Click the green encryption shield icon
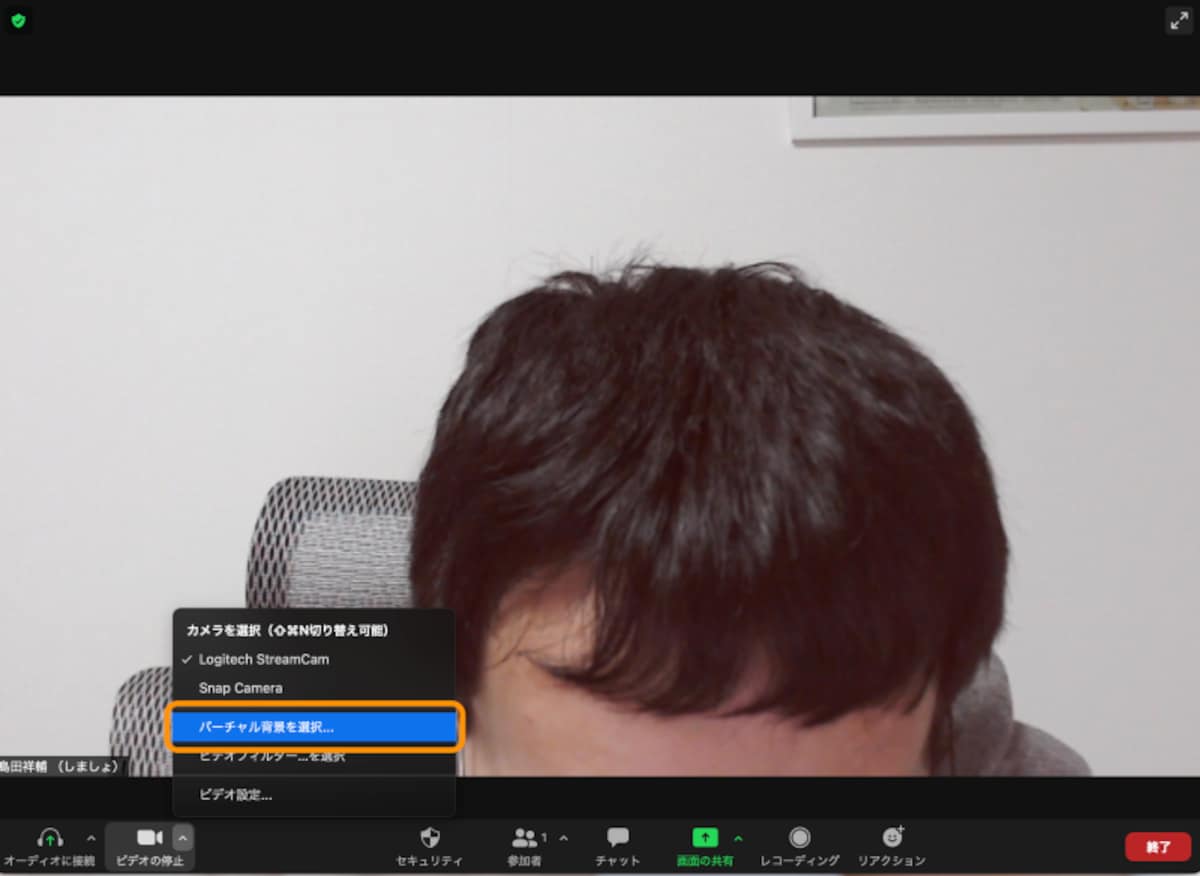 coord(18,20)
